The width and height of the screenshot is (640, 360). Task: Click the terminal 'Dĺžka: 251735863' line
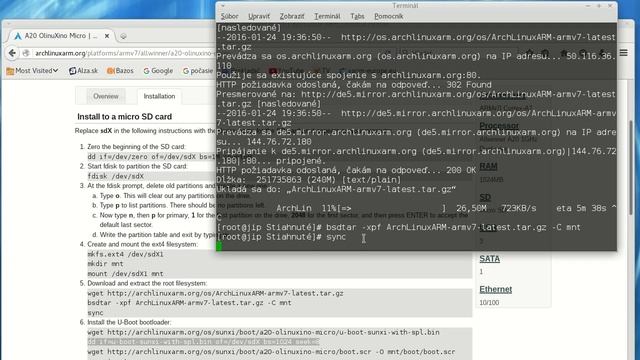[x=309, y=180]
